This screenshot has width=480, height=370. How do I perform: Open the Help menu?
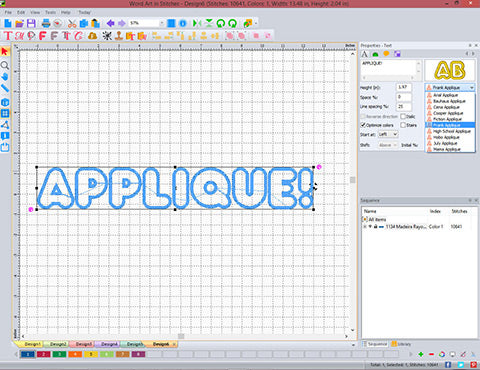point(66,12)
